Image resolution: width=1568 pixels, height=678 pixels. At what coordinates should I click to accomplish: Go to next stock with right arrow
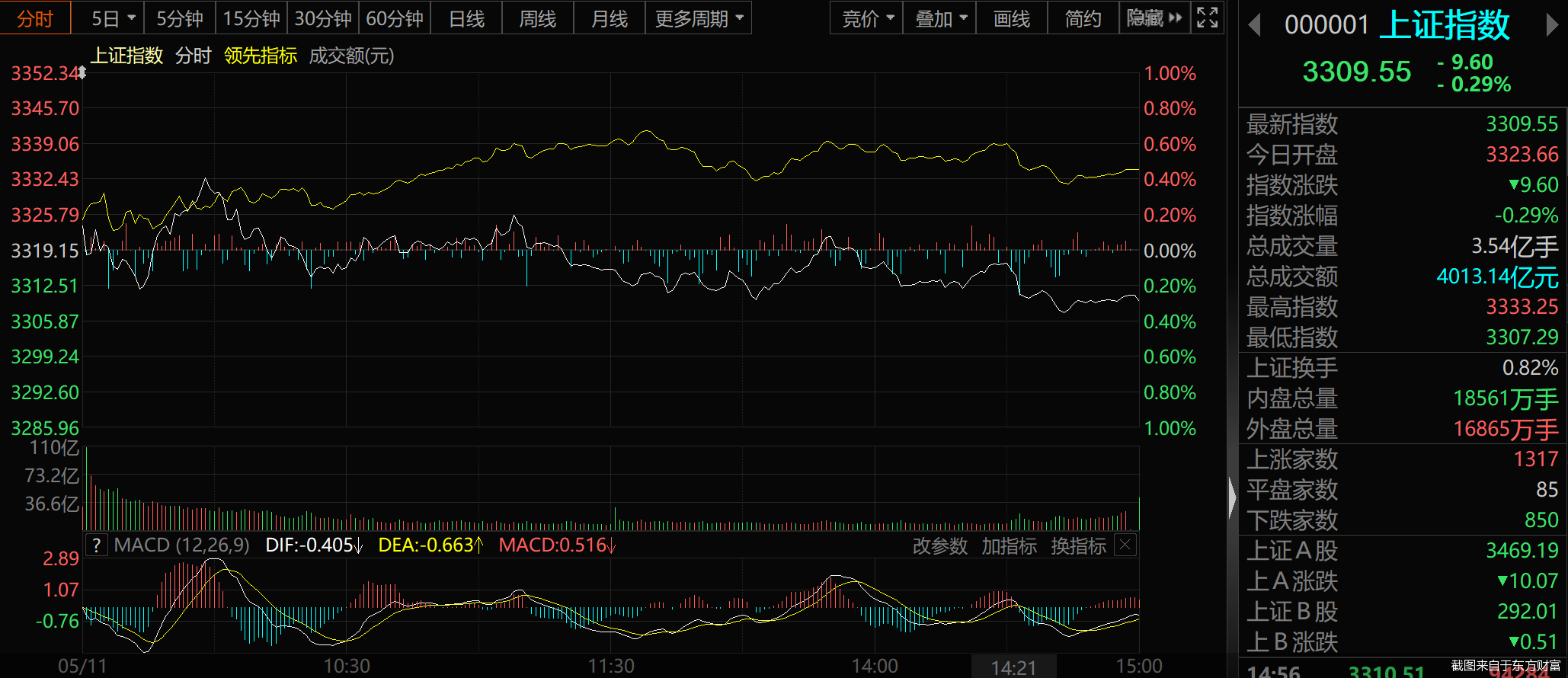[x=1551, y=26]
